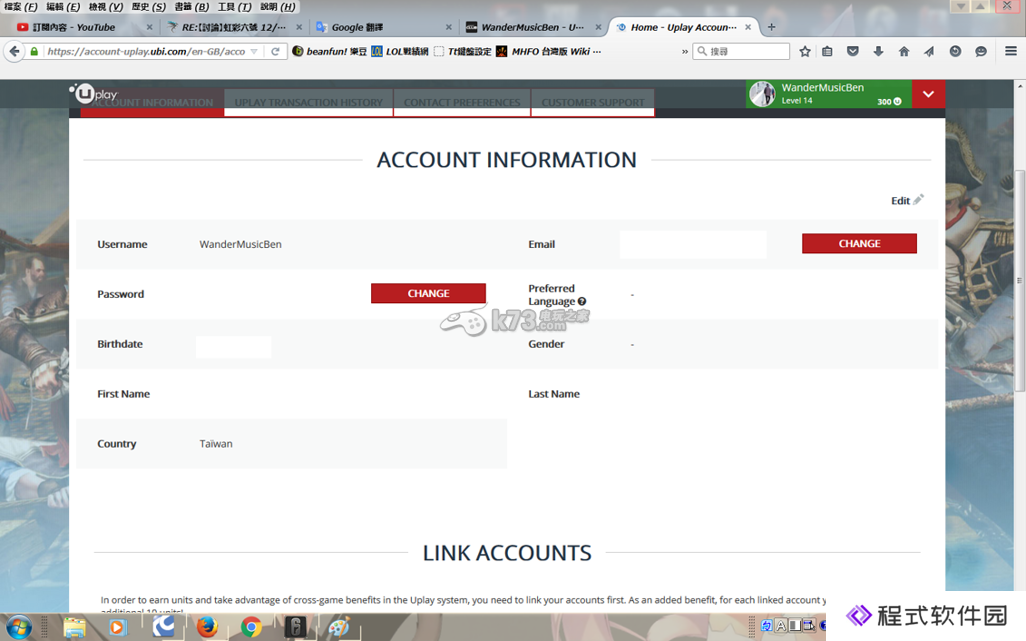Click CHANGE button next to Password
This screenshot has width=1026, height=641.
tap(428, 293)
